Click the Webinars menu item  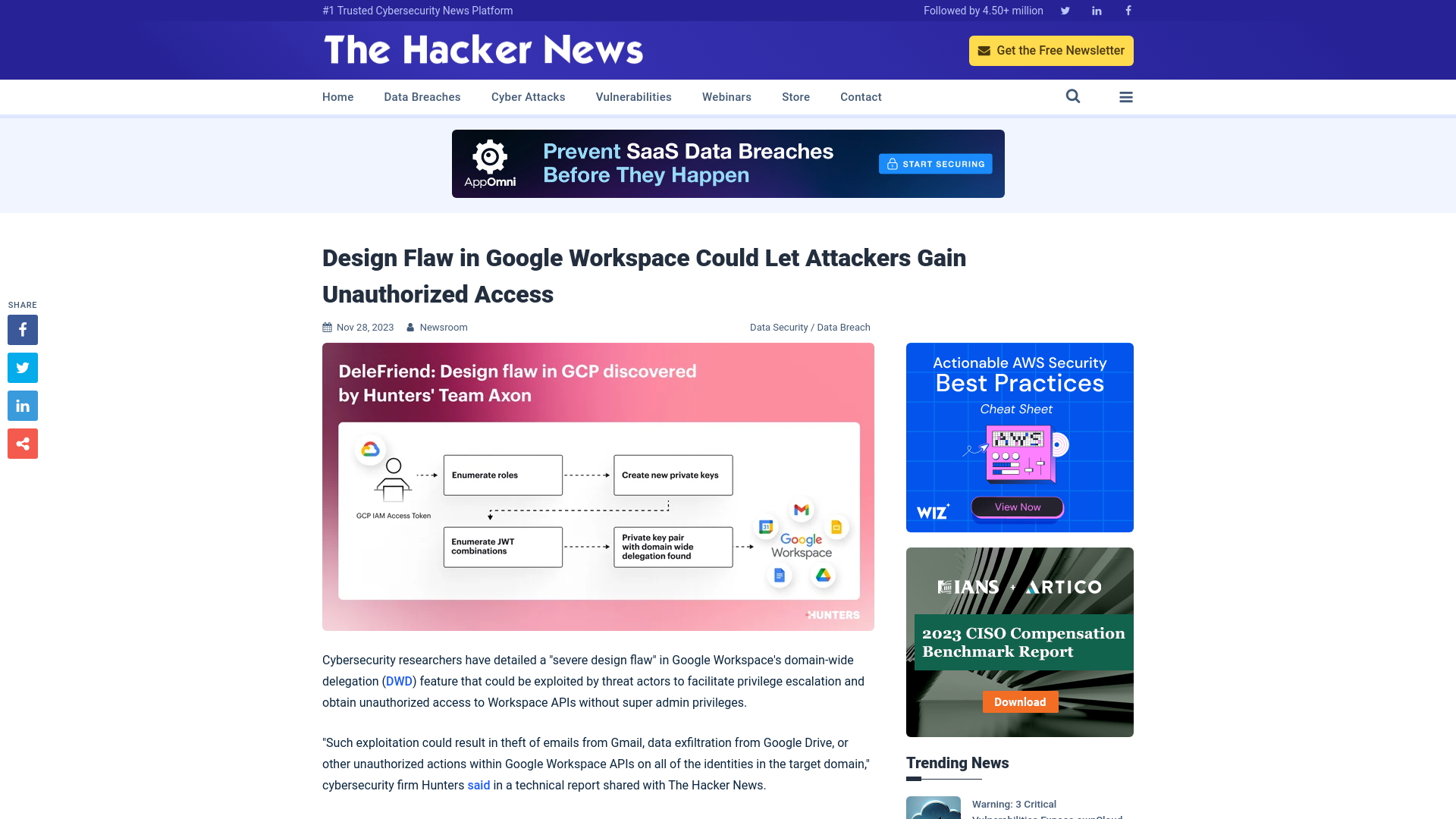coord(726,96)
